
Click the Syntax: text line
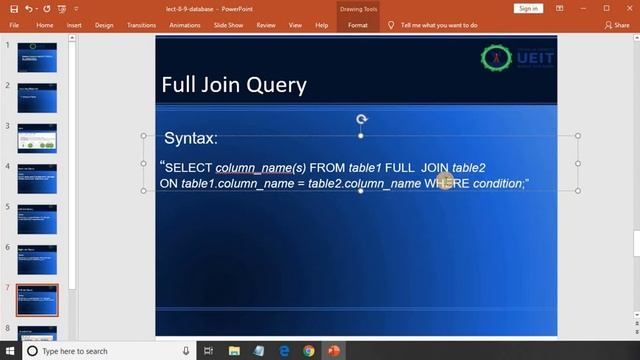[x=191, y=138]
